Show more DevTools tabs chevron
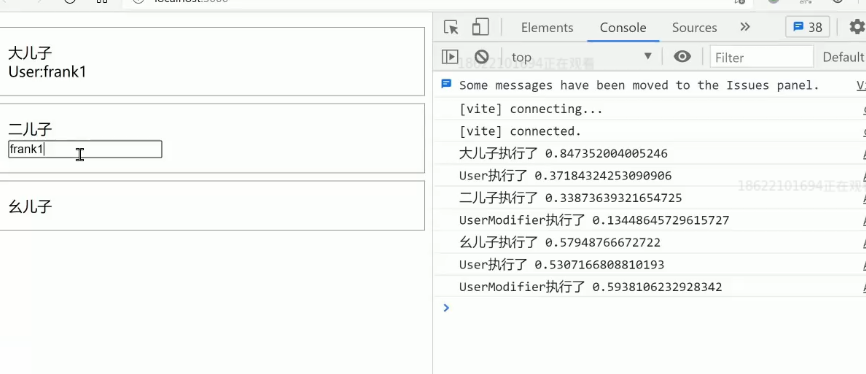This screenshot has height=374, width=866. click(x=745, y=27)
